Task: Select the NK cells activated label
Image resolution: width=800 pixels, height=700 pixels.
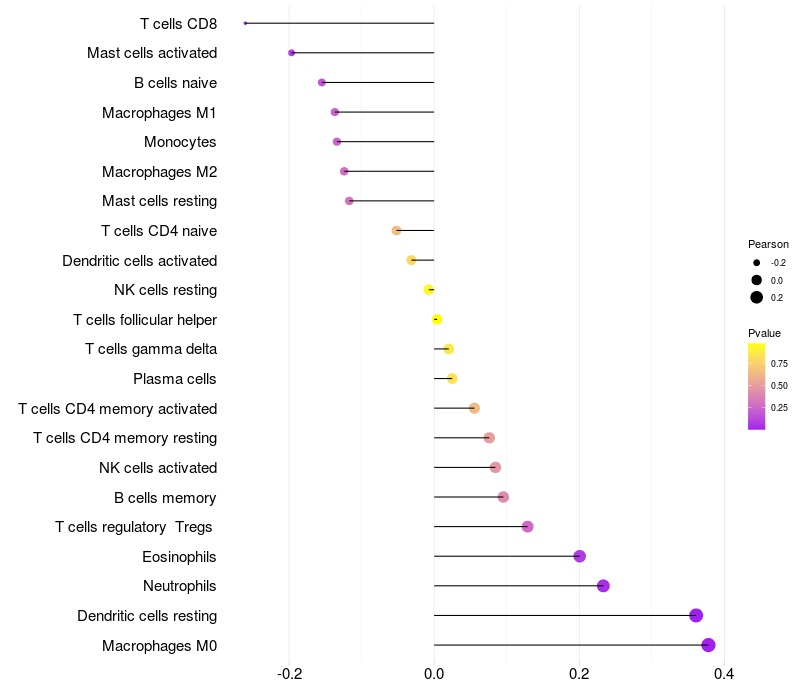Action: 158,468
